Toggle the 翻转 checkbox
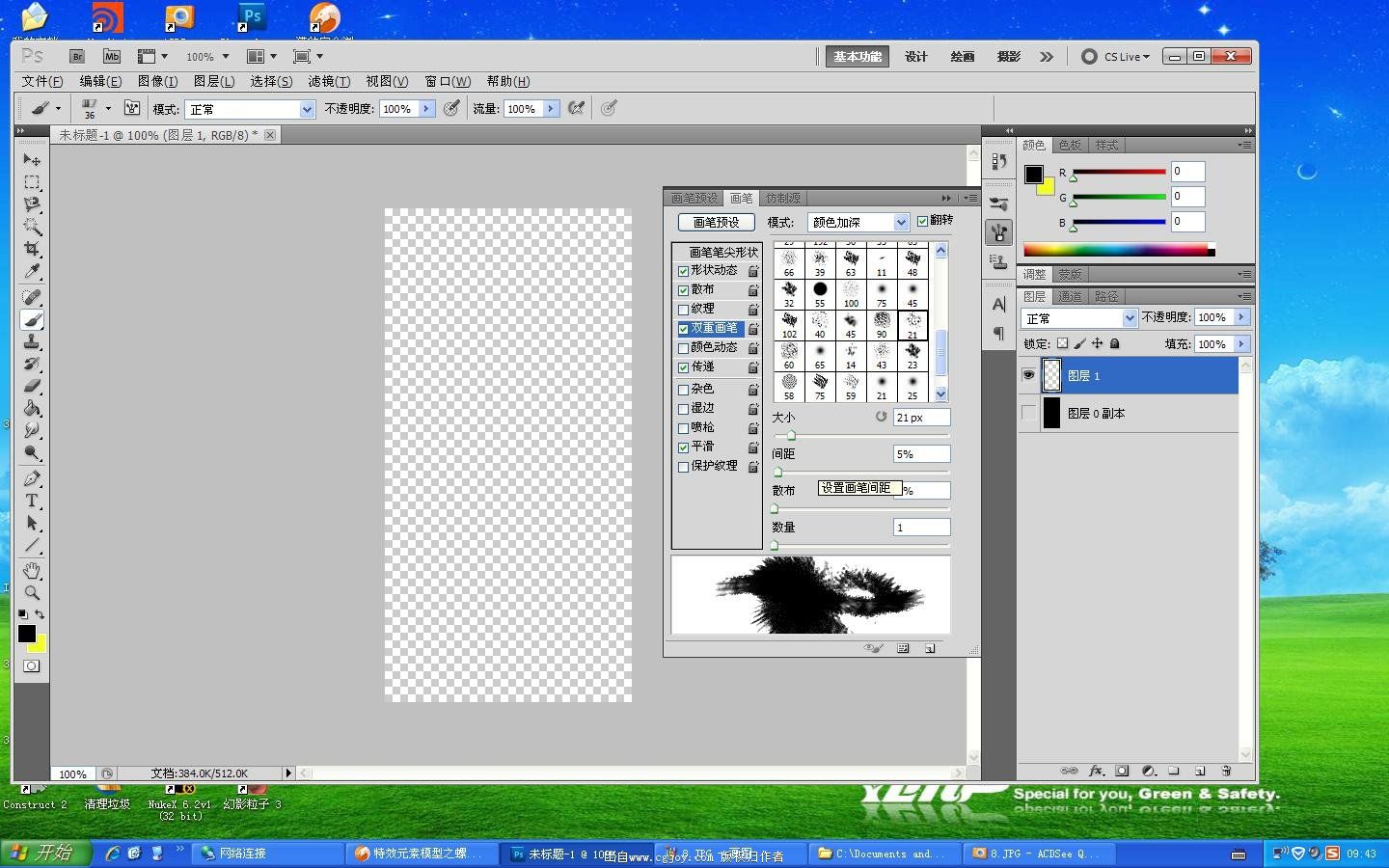The image size is (1389, 868). point(922,221)
